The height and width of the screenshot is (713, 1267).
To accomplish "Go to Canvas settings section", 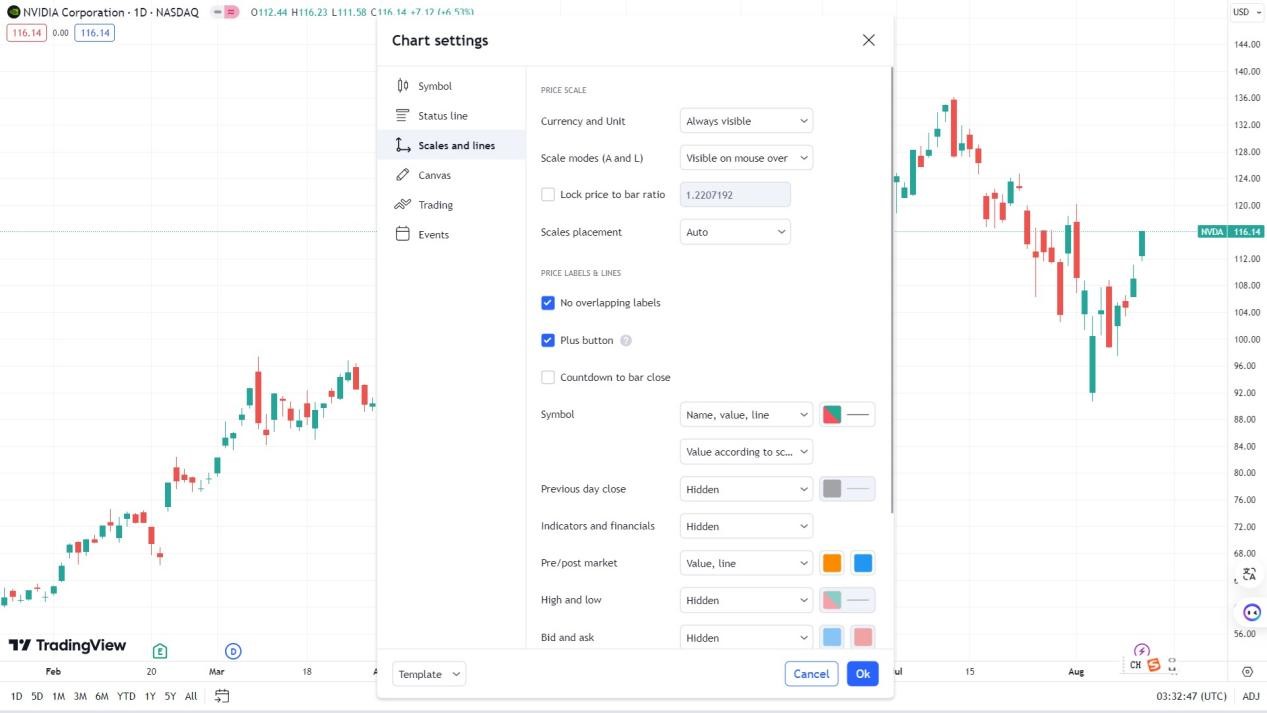I will pyautogui.click(x=434, y=175).
